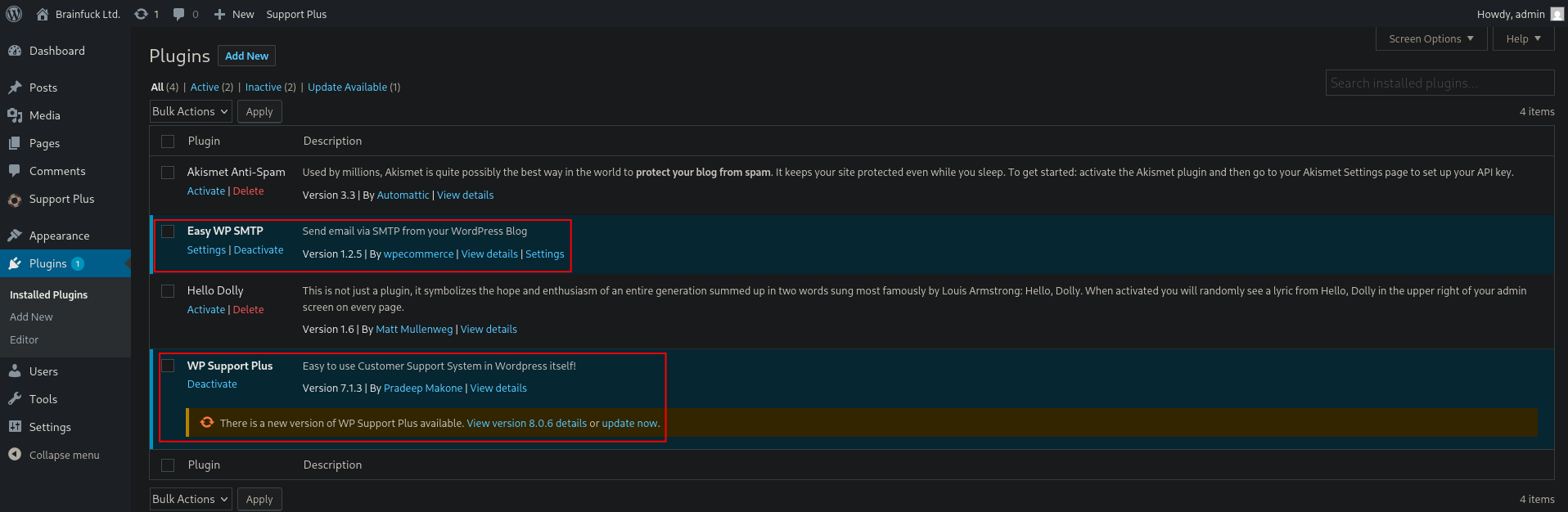Open Appearance menu in the sidebar
Viewport: 1568px width, 512px height.
(59, 236)
